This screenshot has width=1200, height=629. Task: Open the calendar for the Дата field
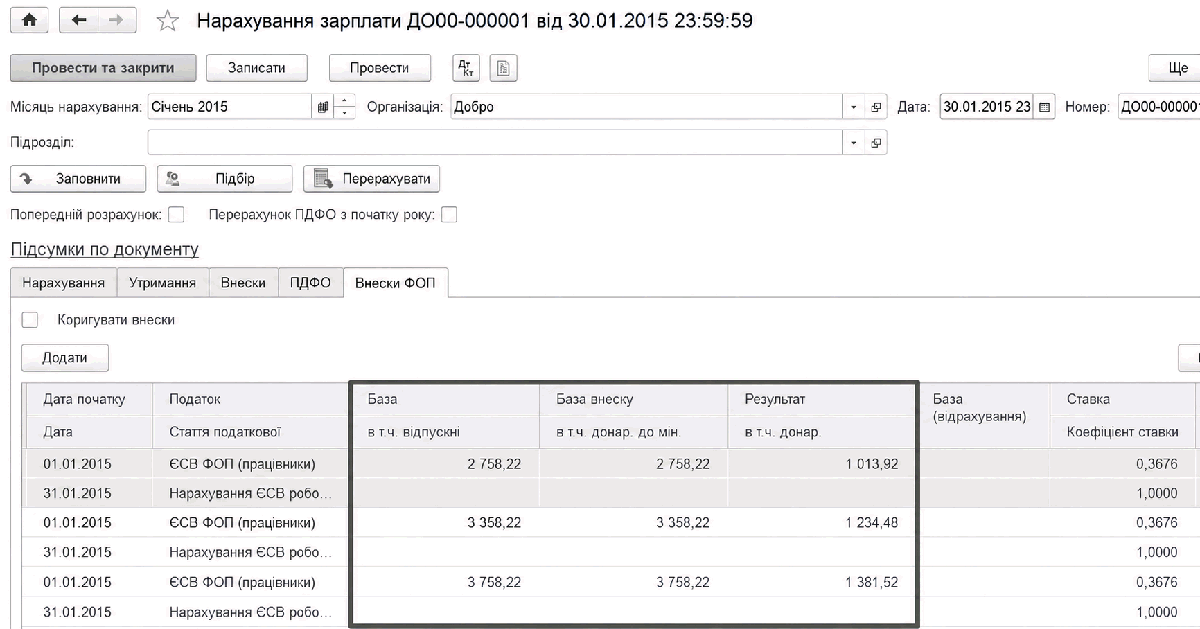1044,107
